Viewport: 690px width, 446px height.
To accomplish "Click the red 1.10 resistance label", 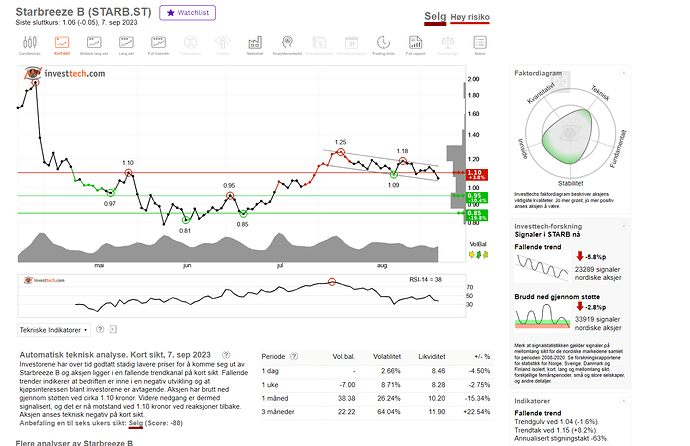I will [x=477, y=175].
